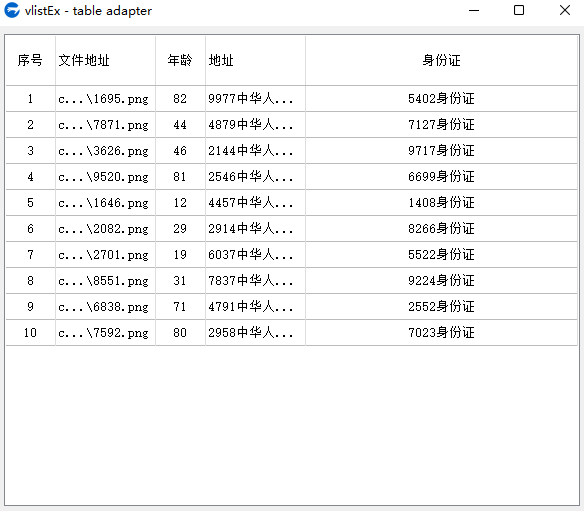584x511 pixels.
Task: Maximize the vlistEx window
Action: 519,10
